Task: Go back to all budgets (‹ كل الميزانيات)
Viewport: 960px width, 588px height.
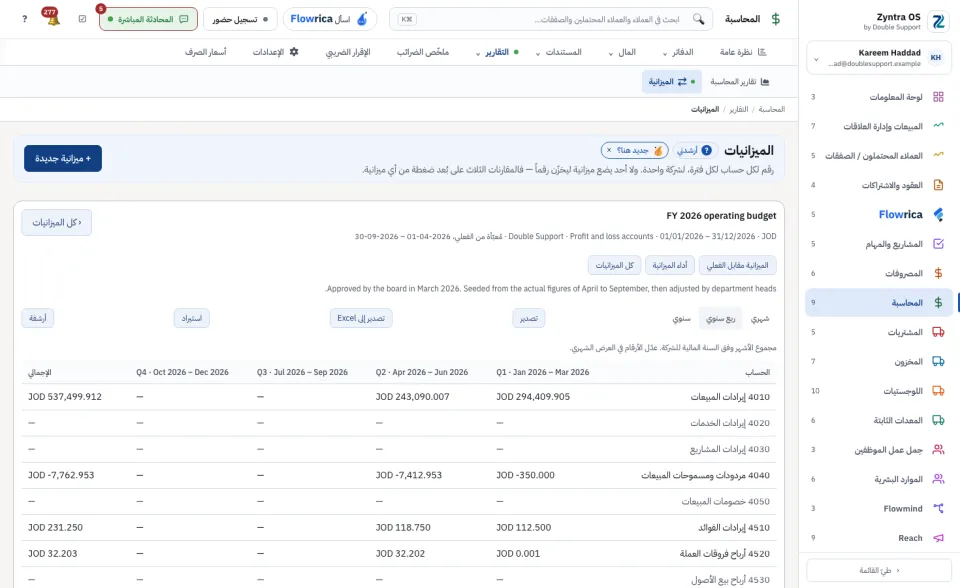Action: [x=56, y=222]
